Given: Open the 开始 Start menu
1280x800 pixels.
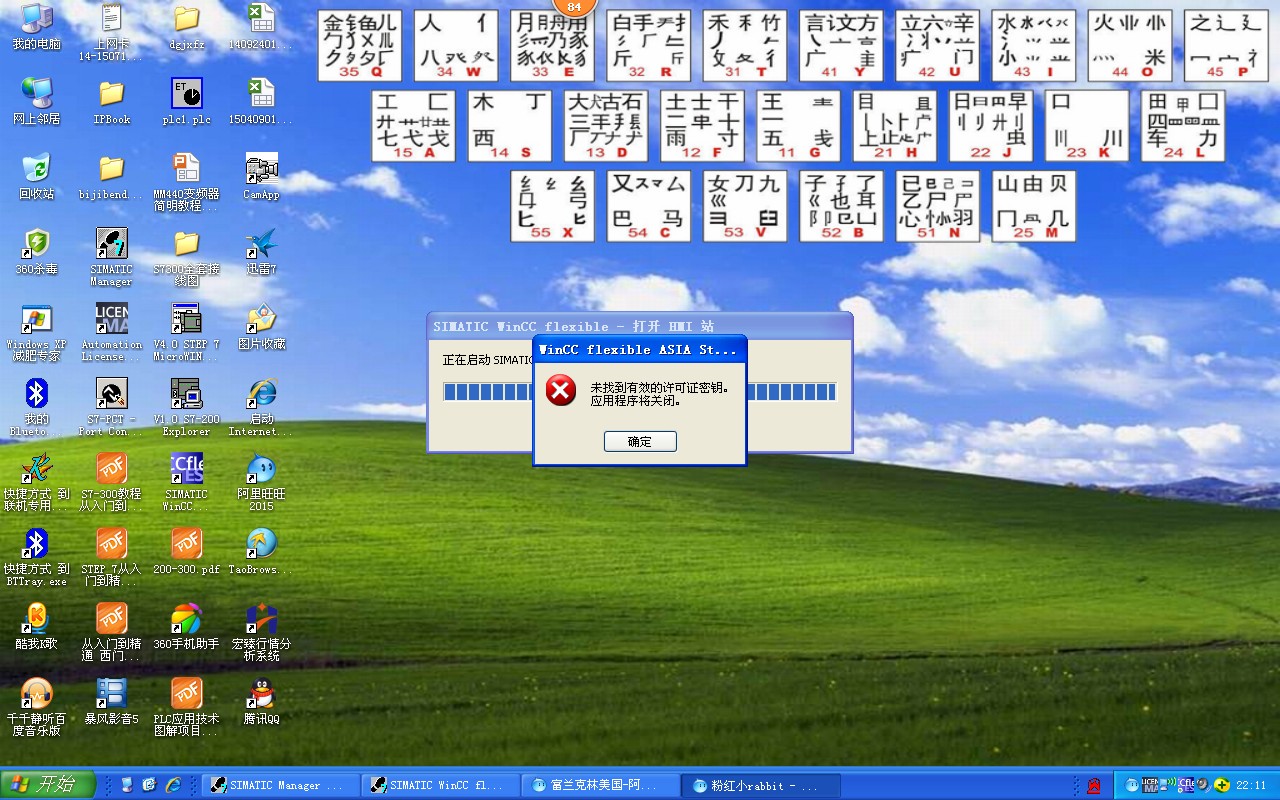Looking at the screenshot, I should [48, 784].
